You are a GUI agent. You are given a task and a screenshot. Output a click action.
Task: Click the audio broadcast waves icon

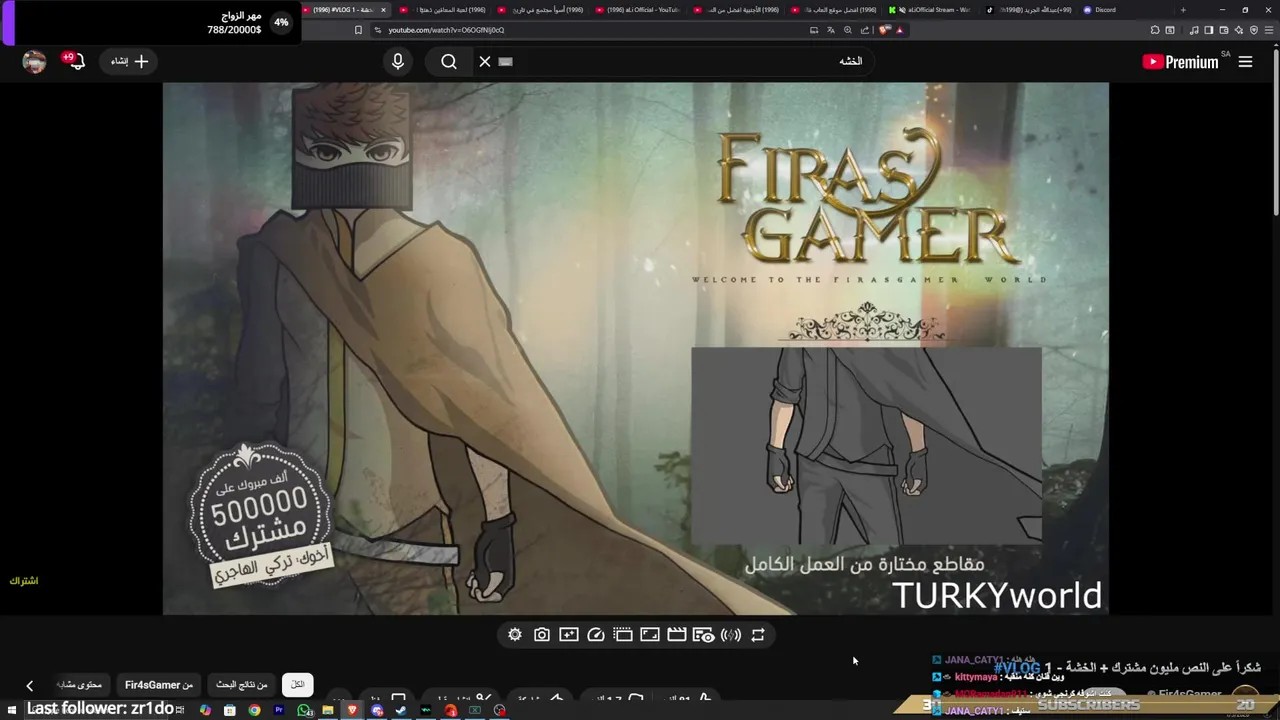[731, 635]
